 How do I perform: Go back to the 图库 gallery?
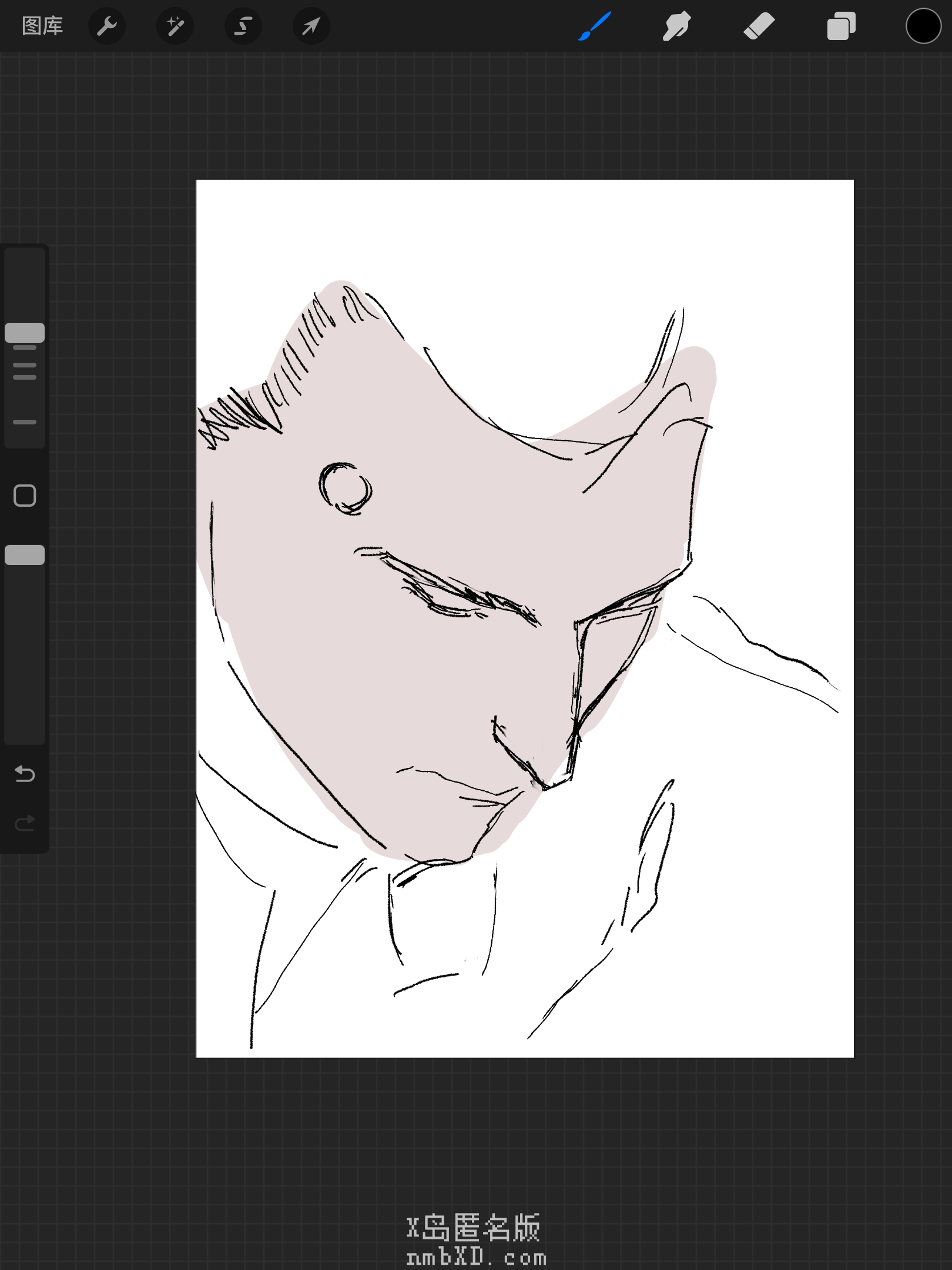tap(42, 26)
